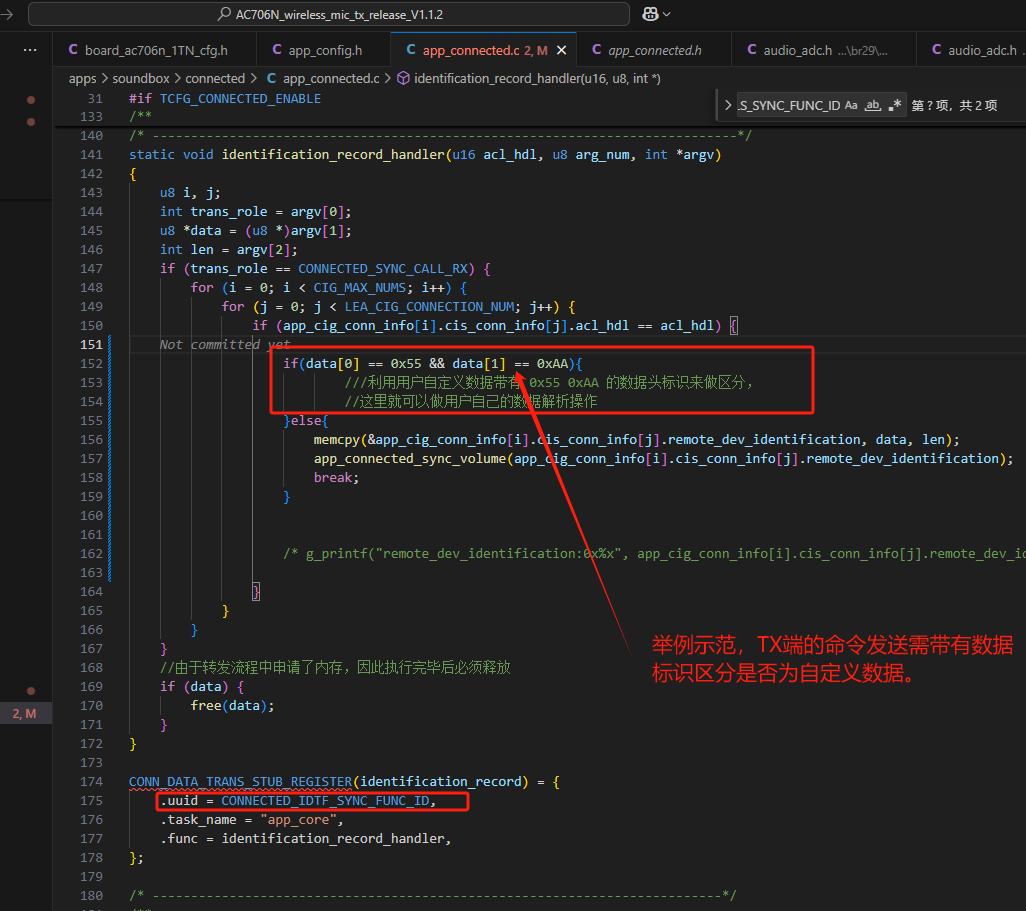Click 'CONNECTED_SYNC_CALL_RX' on line 147
The image size is (1026, 911).
click(383, 269)
